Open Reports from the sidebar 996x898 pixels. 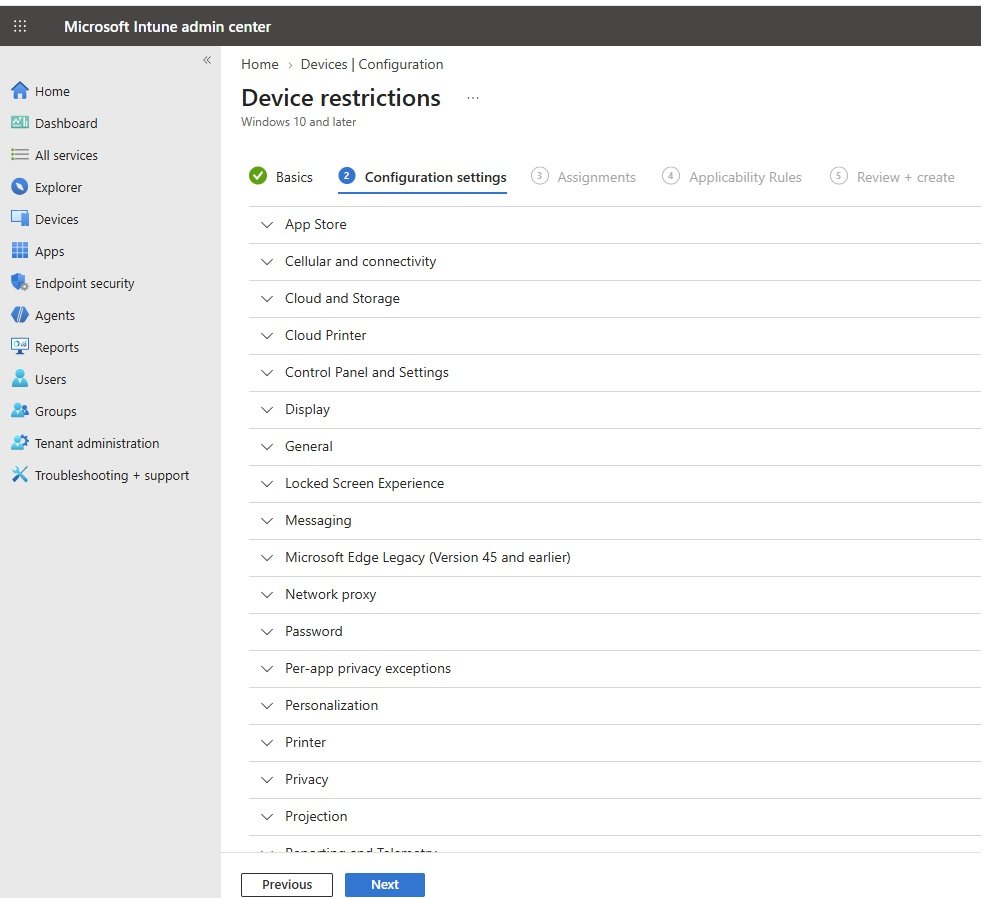click(x=57, y=347)
